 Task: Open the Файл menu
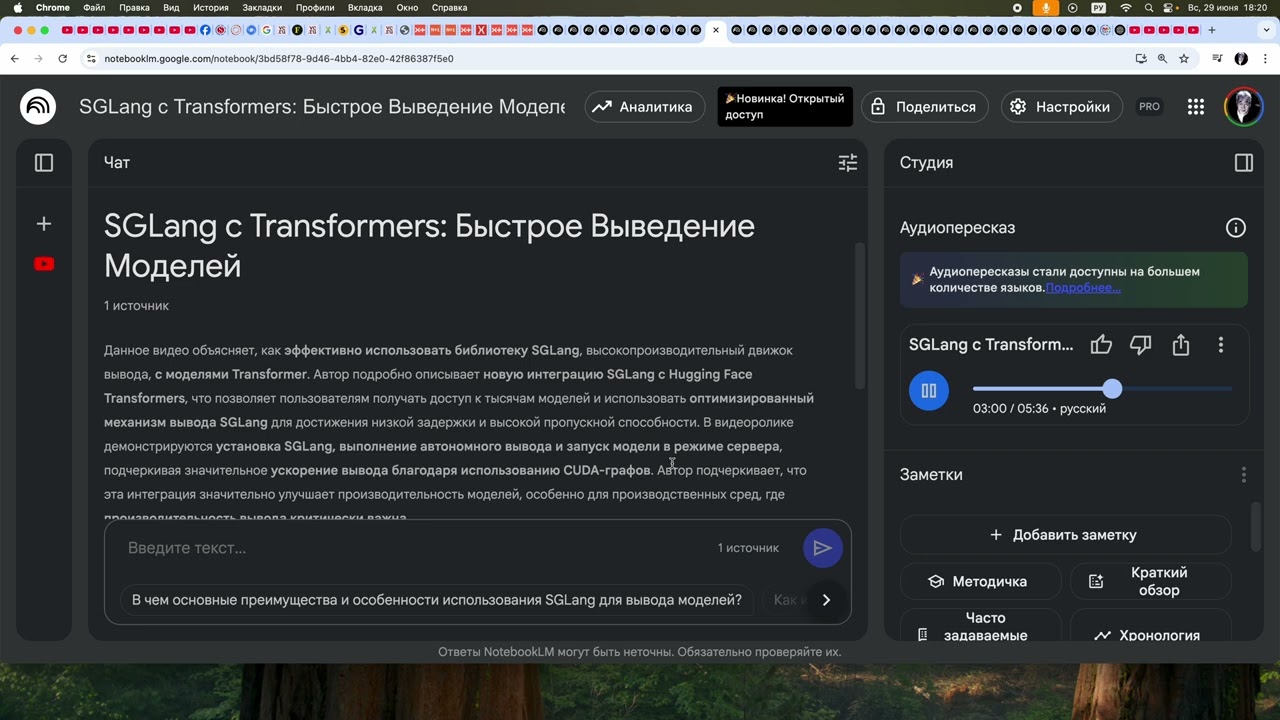pos(94,8)
